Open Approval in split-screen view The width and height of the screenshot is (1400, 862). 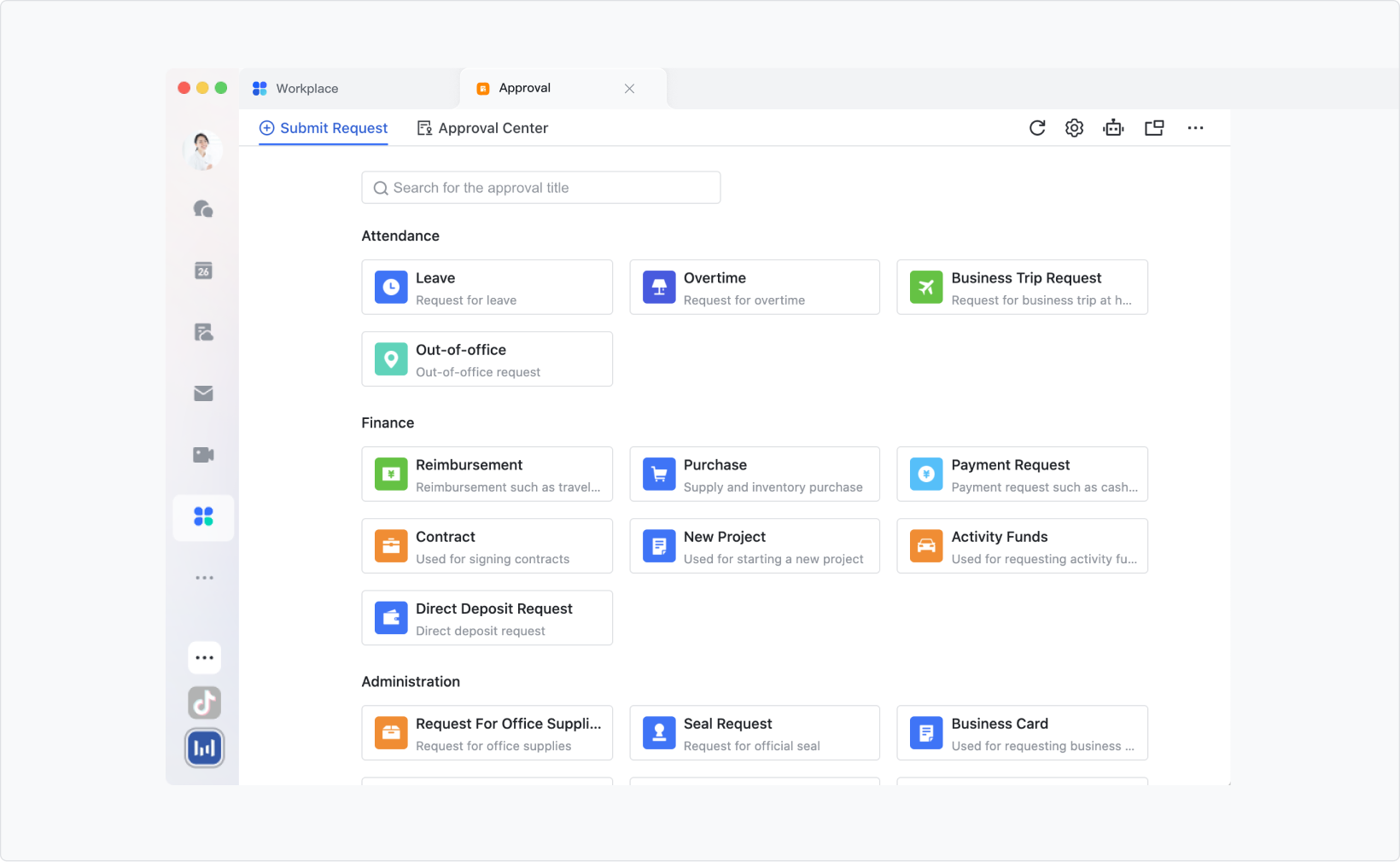[x=1154, y=127]
